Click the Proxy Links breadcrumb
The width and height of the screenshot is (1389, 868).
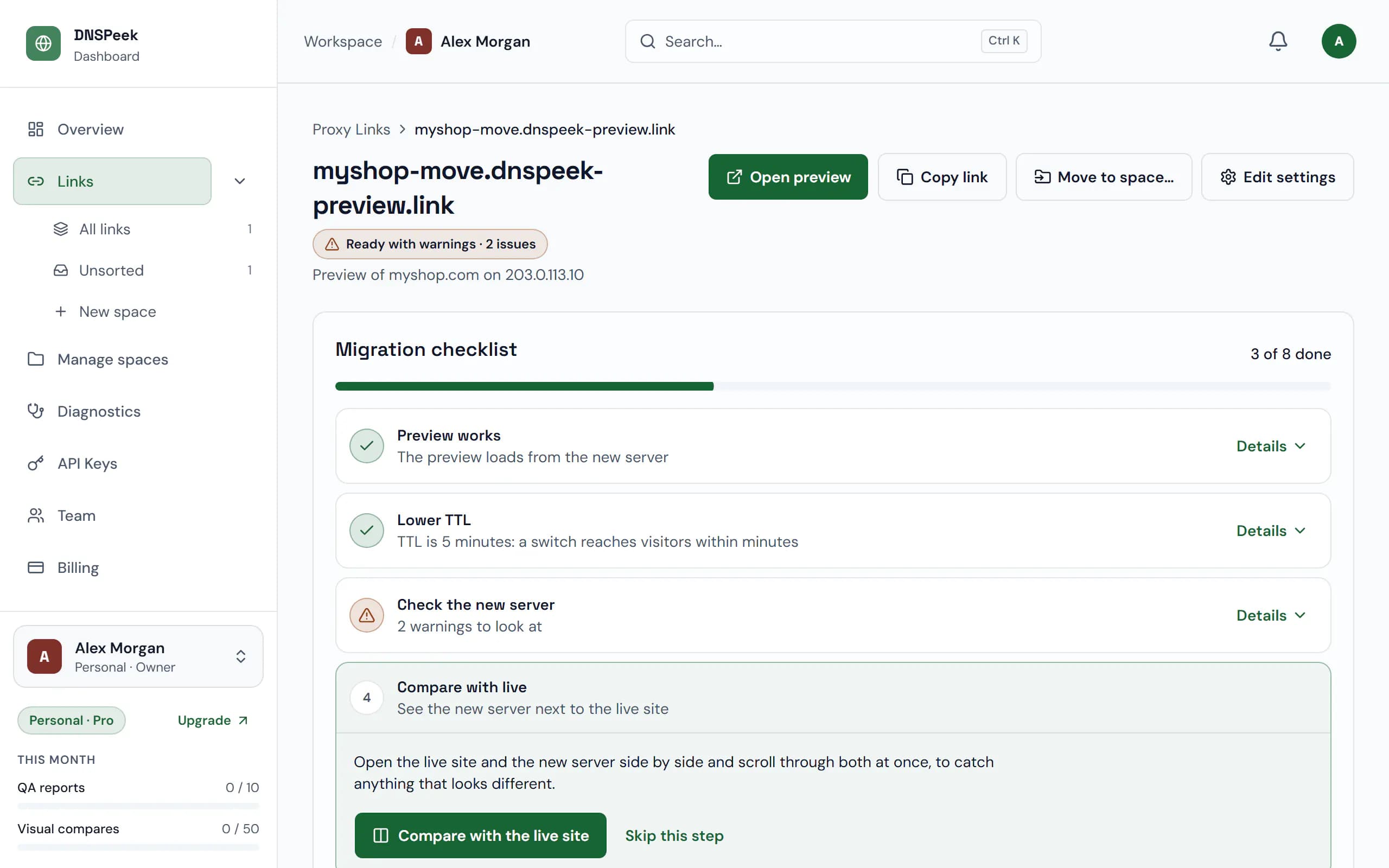(351, 129)
